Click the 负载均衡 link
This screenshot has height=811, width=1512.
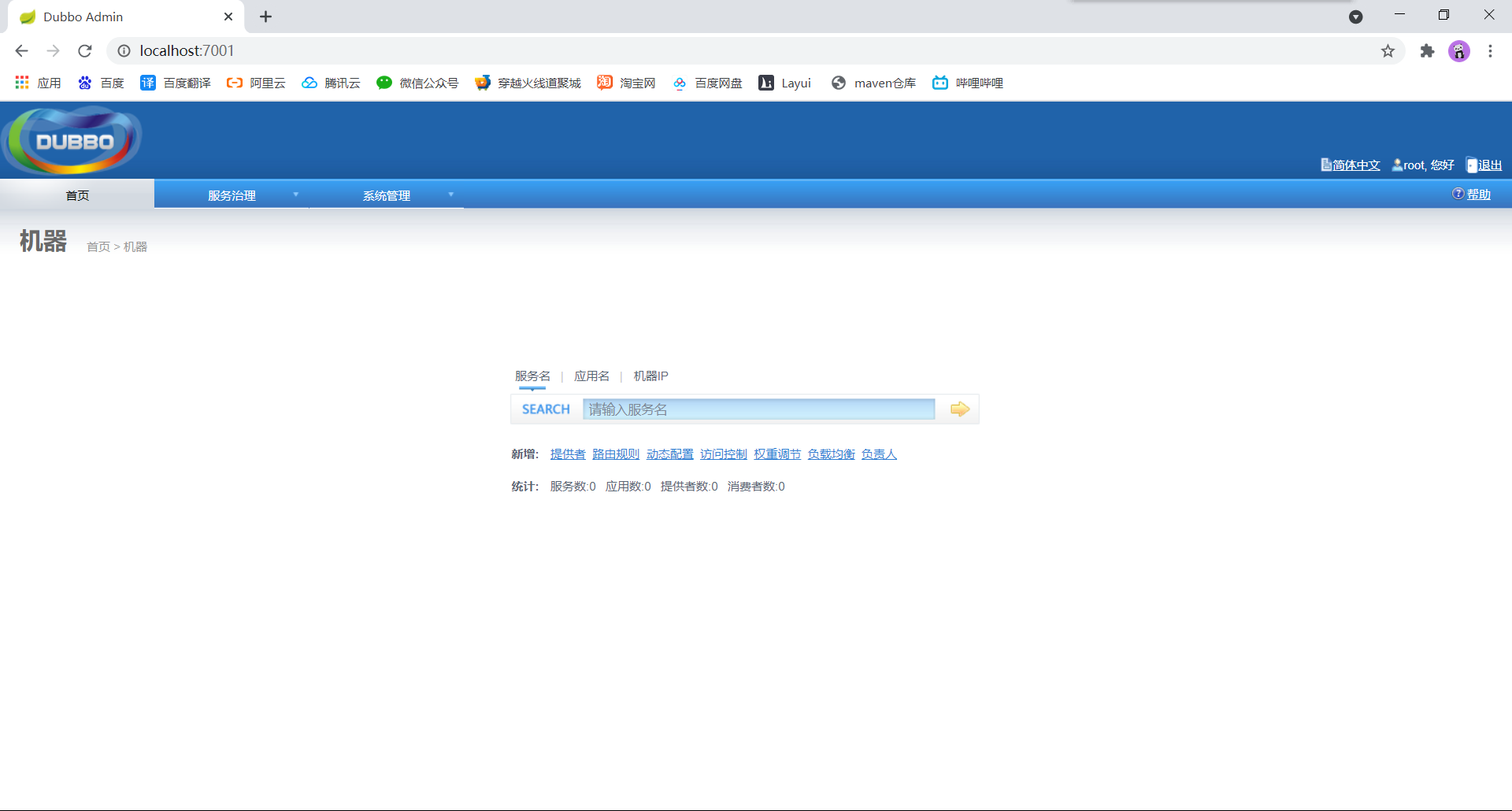coord(831,454)
